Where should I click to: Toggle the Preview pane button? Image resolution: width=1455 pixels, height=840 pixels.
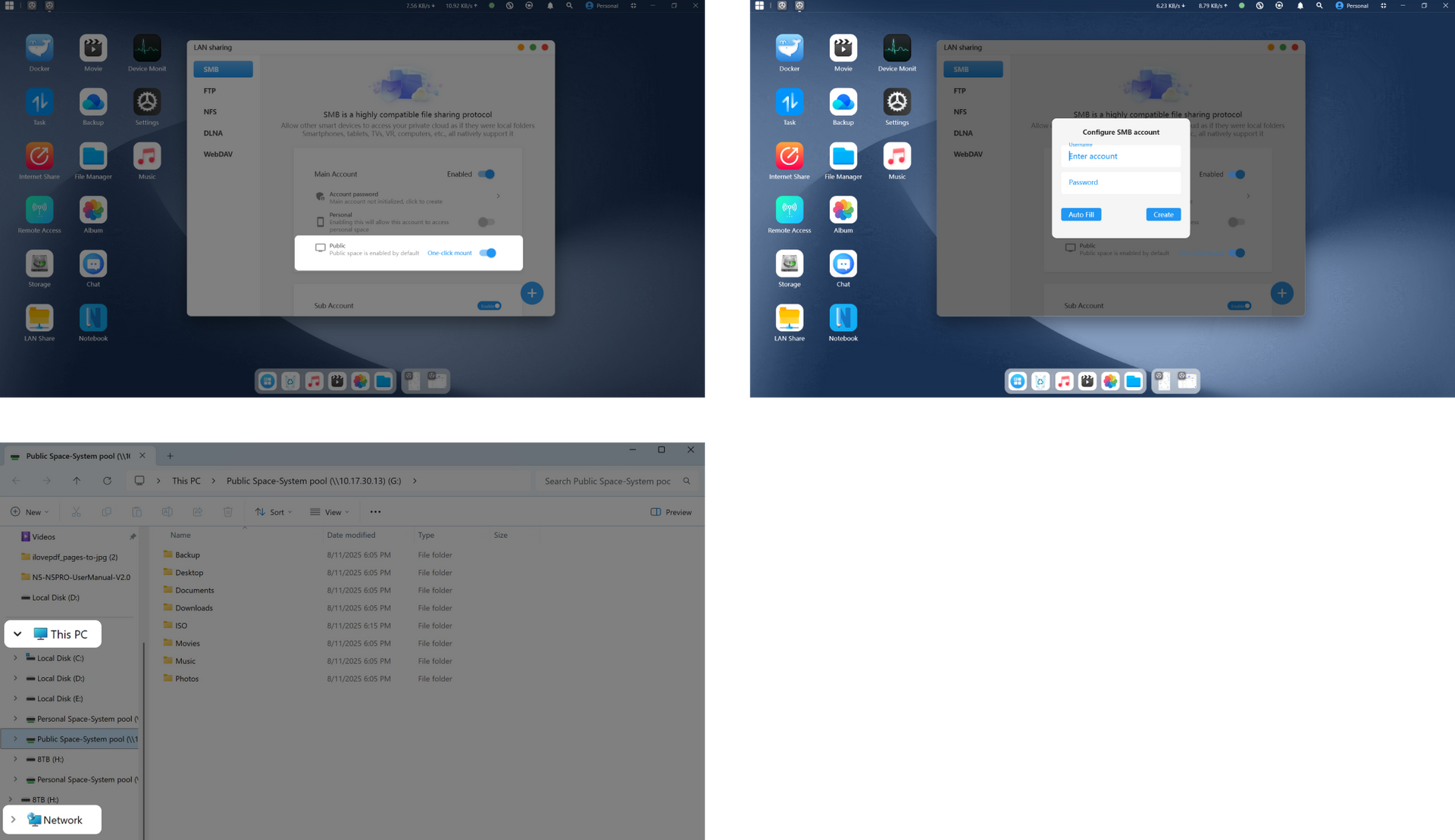point(671,512)
